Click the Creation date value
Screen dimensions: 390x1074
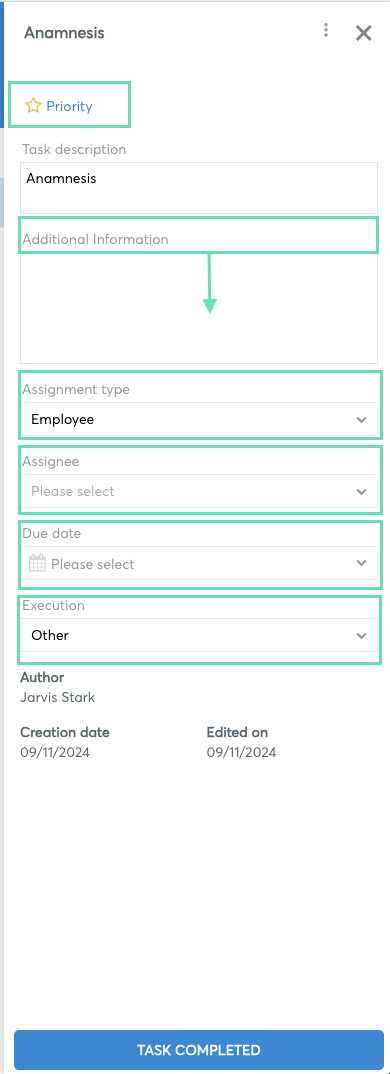click(55, 753)
